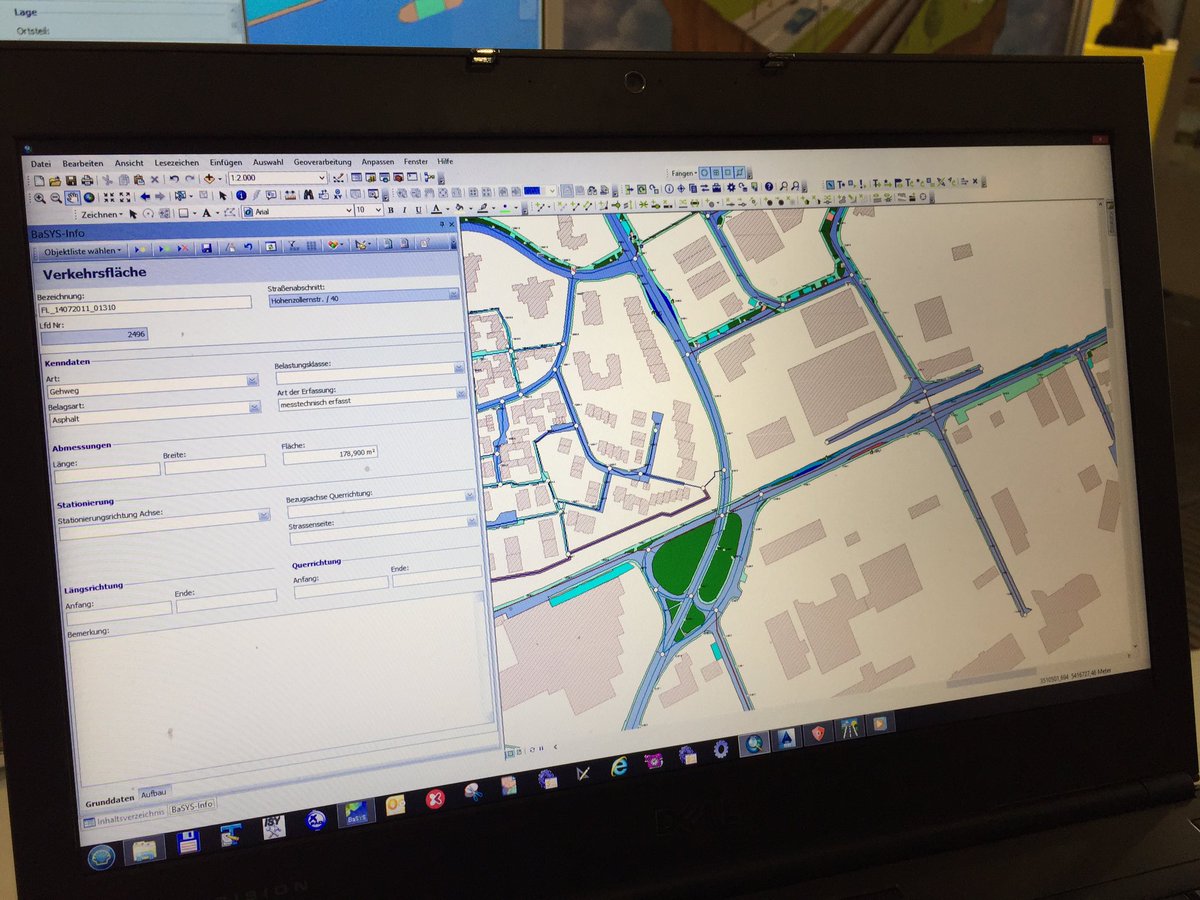Click the go-back navigation arrow on the toolbar
This screenshot has width=1200, height=900.
point(145,195)
